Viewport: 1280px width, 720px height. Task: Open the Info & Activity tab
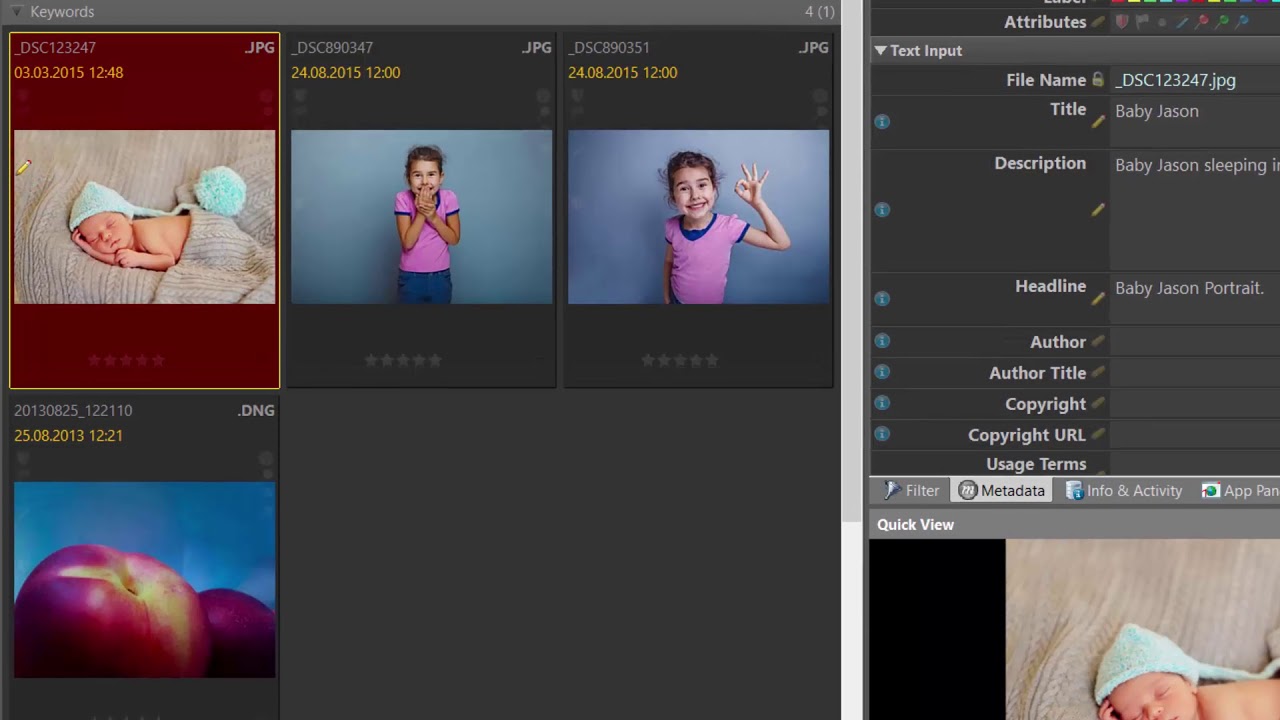(1124, 491)
